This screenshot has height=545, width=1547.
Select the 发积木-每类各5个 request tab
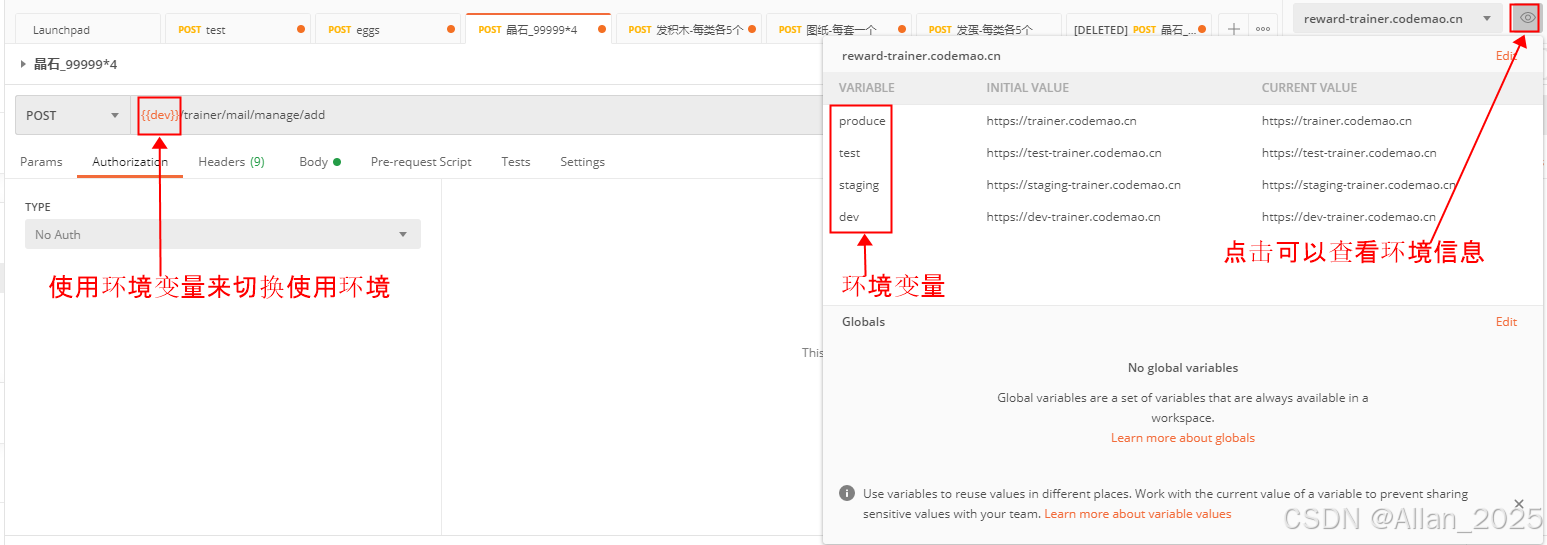689,30
